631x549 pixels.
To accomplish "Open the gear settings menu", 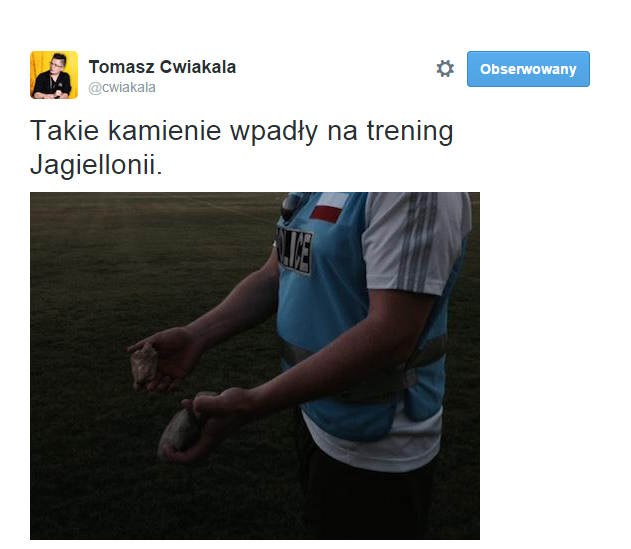I will [x=445, y=69].
